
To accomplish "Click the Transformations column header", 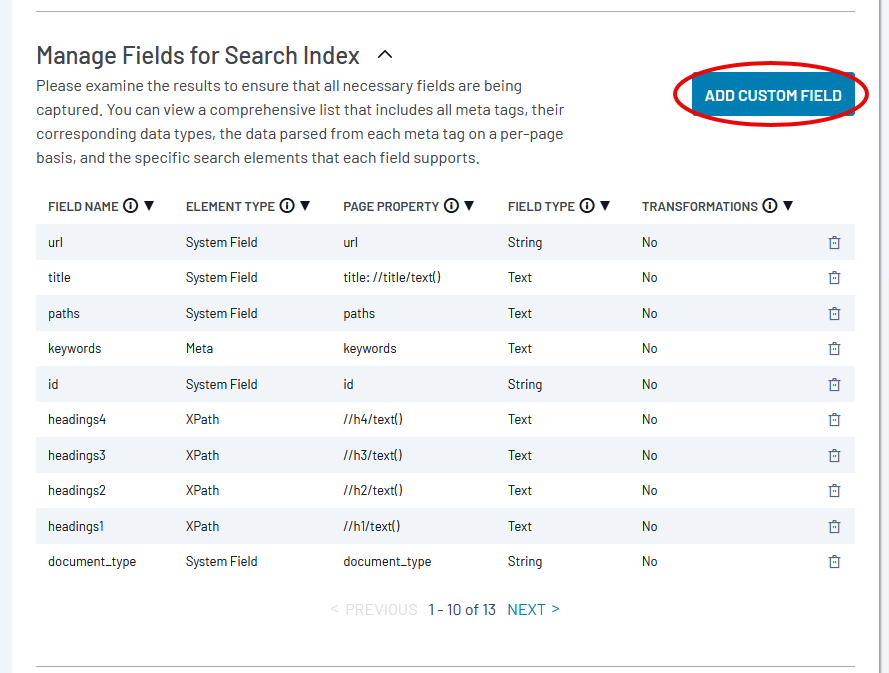I will pyautogui.click(x=700, y=206).
